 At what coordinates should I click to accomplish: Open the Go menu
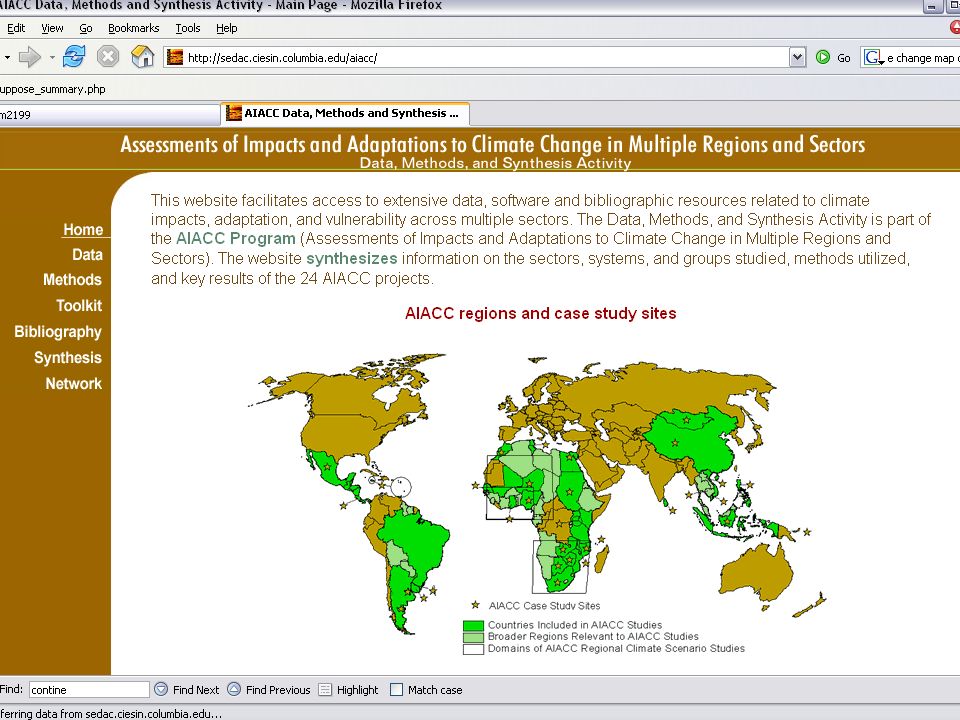[86, 28]
